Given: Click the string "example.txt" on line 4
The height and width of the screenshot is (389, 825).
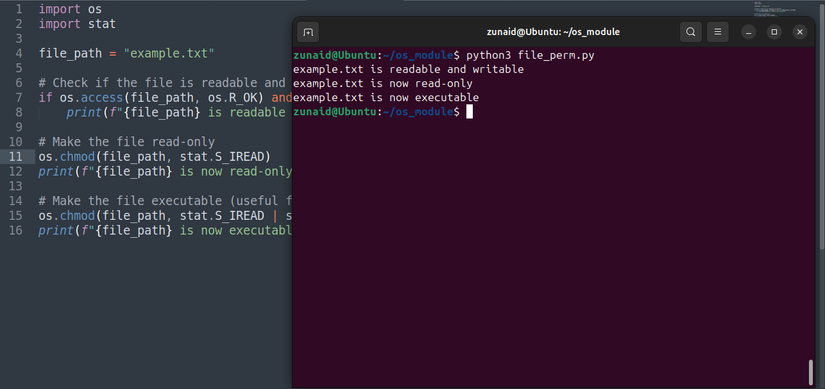Looking at the screenshot, I should [168, 53].
